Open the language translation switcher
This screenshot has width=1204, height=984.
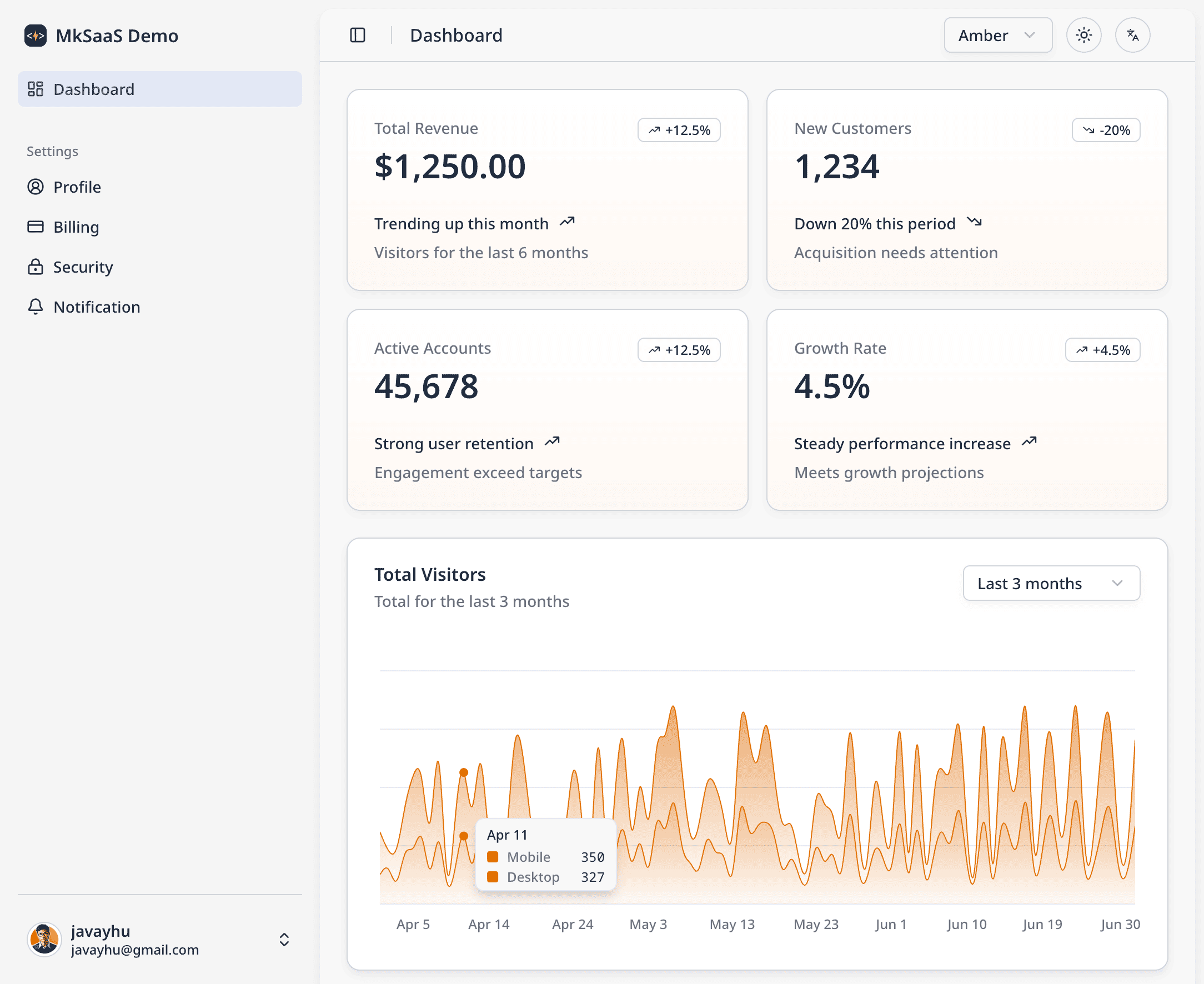coord(1132,35)
